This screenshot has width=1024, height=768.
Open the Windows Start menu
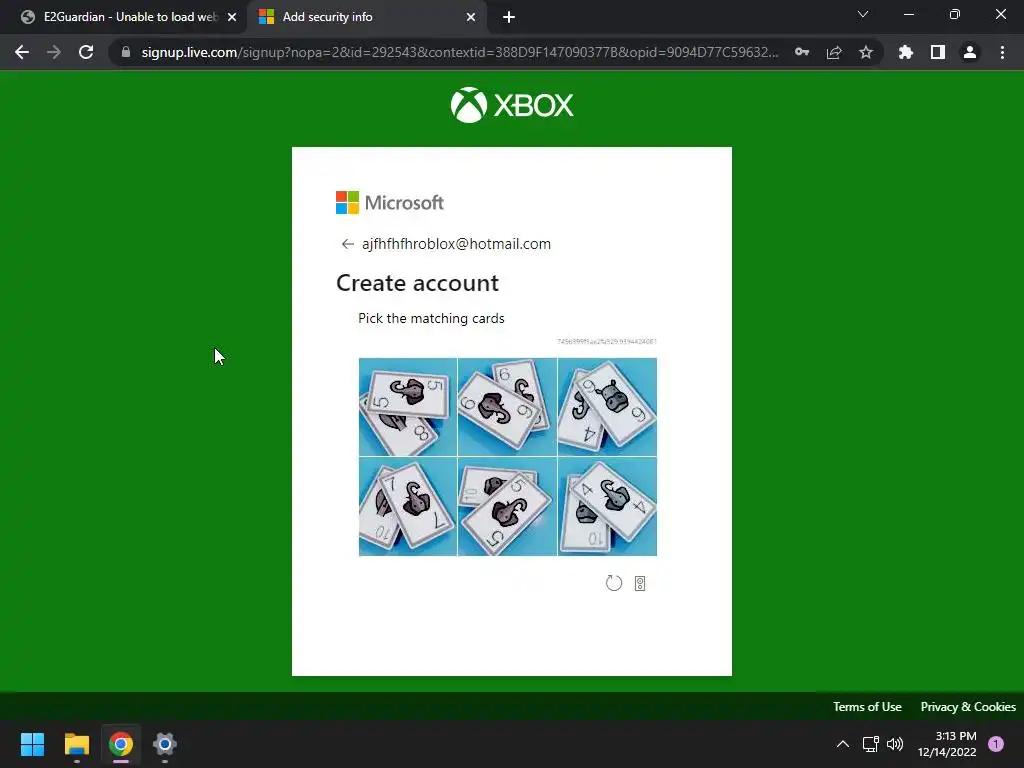32,744
